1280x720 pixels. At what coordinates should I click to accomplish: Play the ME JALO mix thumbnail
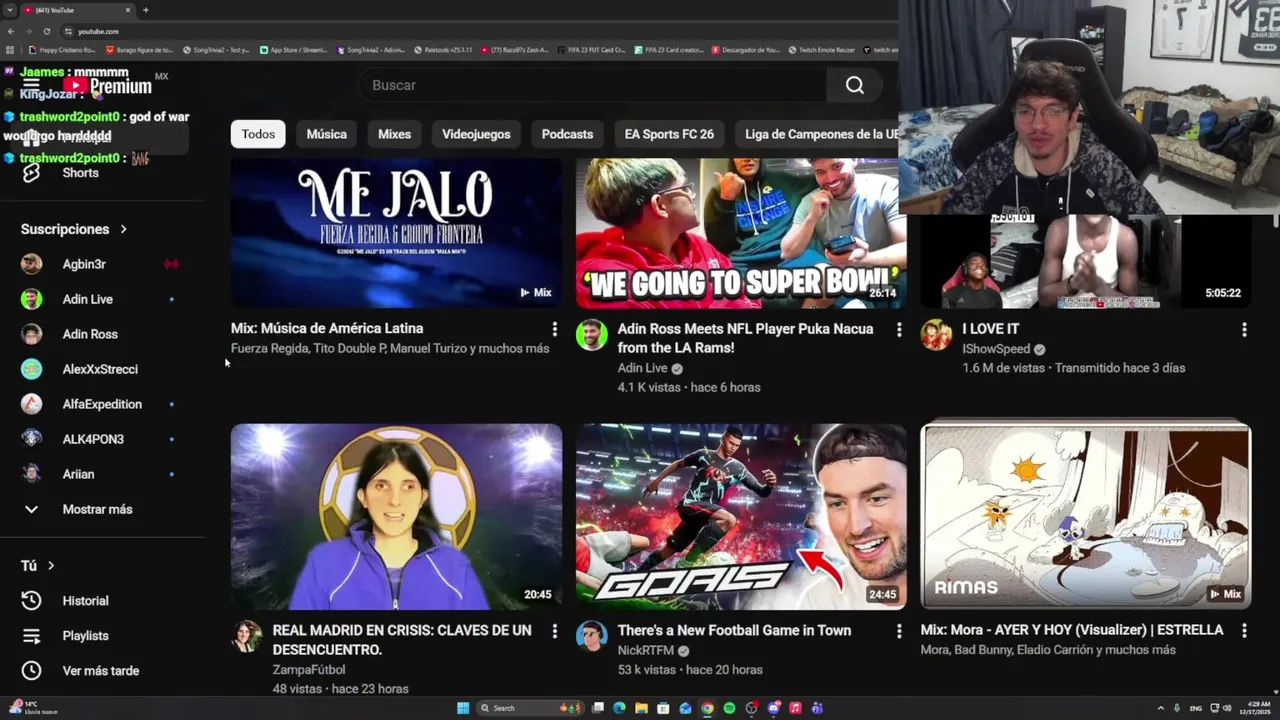click(396, 233)
